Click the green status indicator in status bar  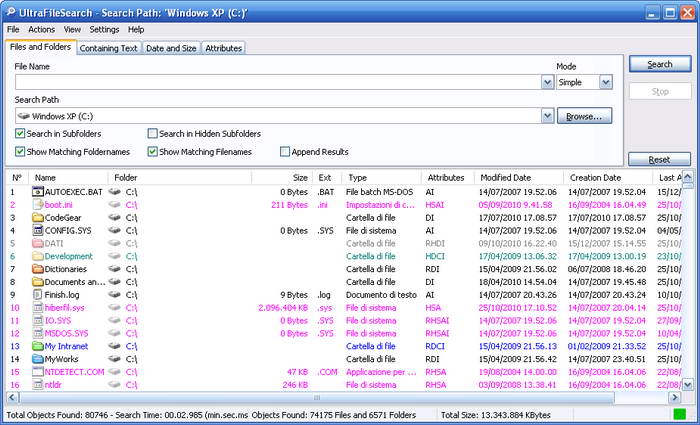pyautogui.click(x=679, y=415)
